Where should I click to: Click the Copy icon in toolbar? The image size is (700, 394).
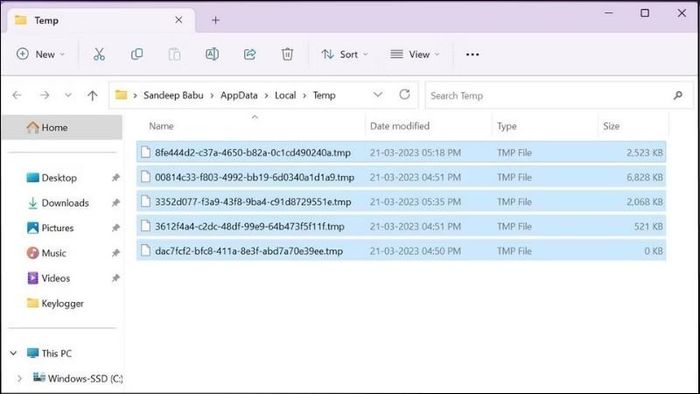[x=137, y=54]
